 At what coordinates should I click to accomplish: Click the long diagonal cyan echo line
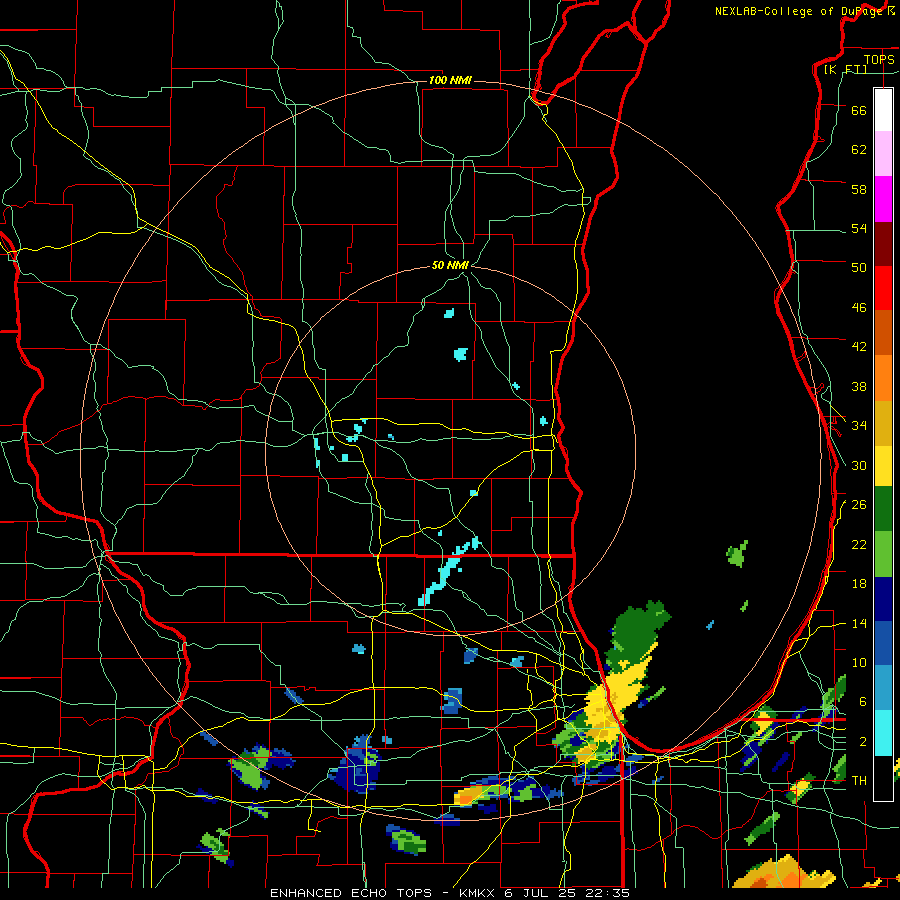[449, 571]
